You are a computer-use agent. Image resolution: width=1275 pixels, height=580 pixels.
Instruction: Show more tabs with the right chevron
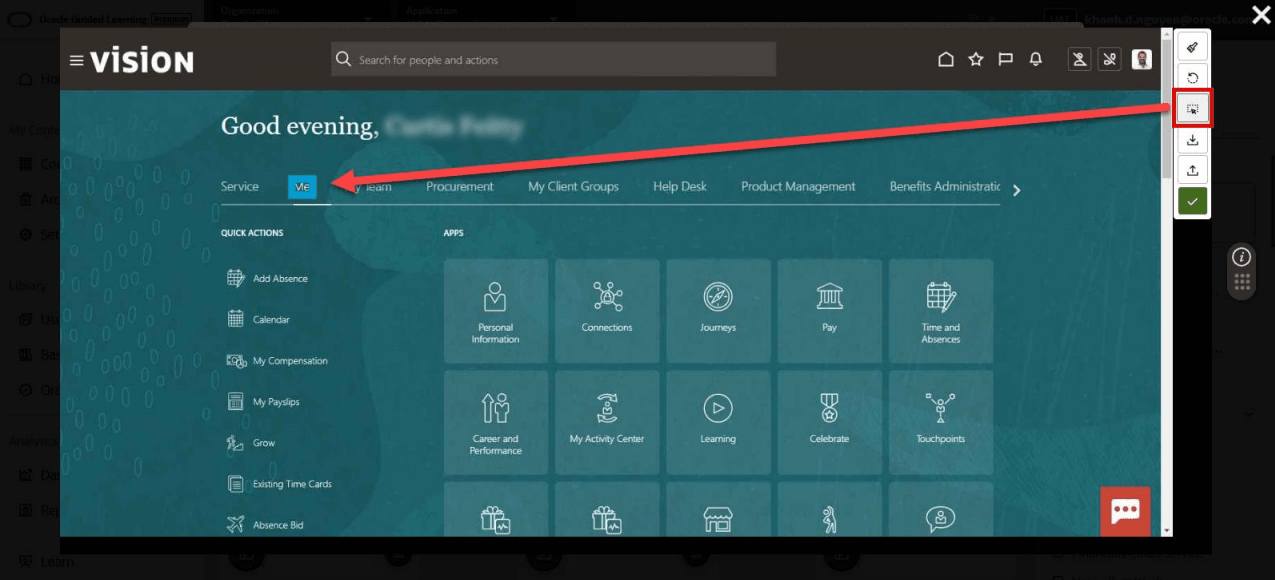[1017, 190]
